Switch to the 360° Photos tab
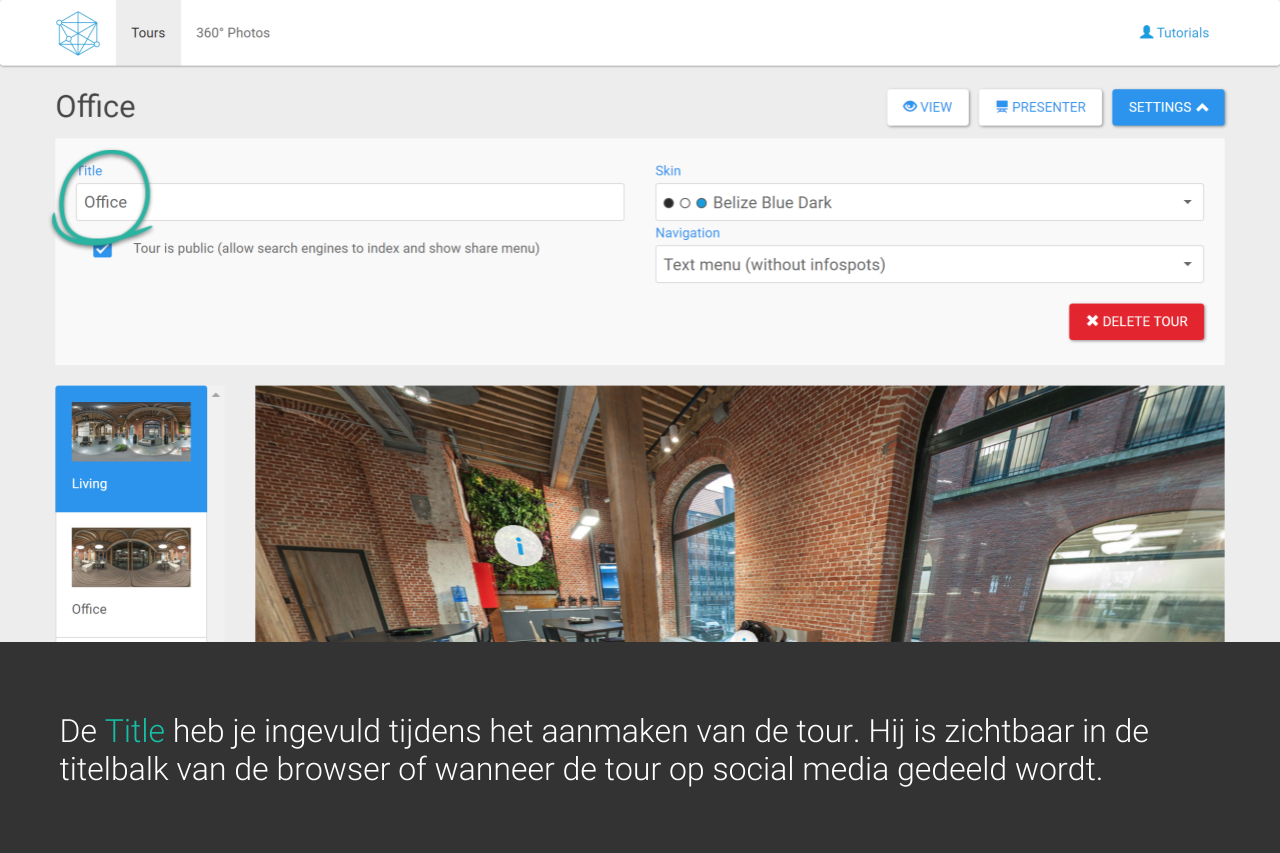This screenshot has height=853, width=1280. [x=233, y=33]
